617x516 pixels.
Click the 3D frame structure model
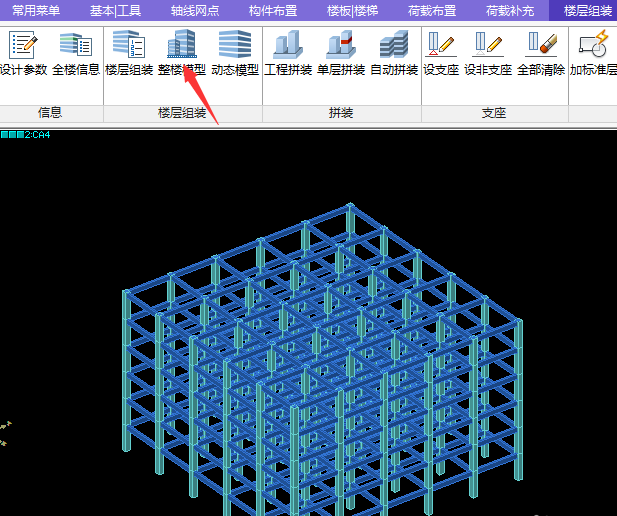pos(323,360)
